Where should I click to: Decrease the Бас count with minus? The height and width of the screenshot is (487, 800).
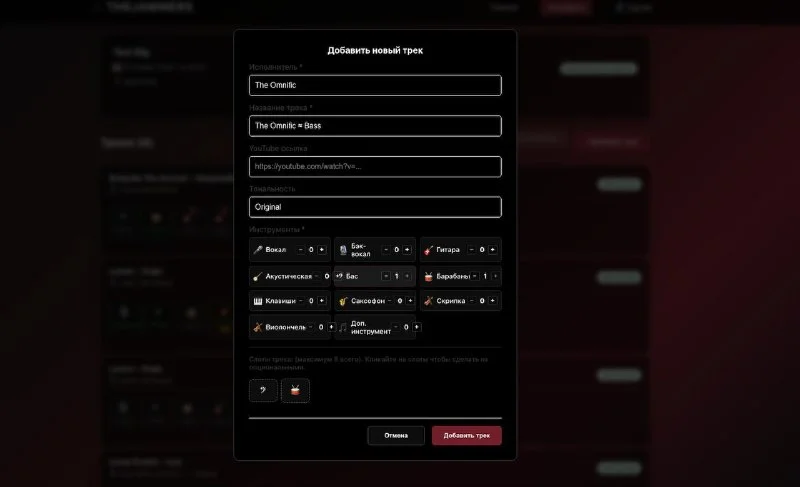pyautogui.click(x=386, y=276)
